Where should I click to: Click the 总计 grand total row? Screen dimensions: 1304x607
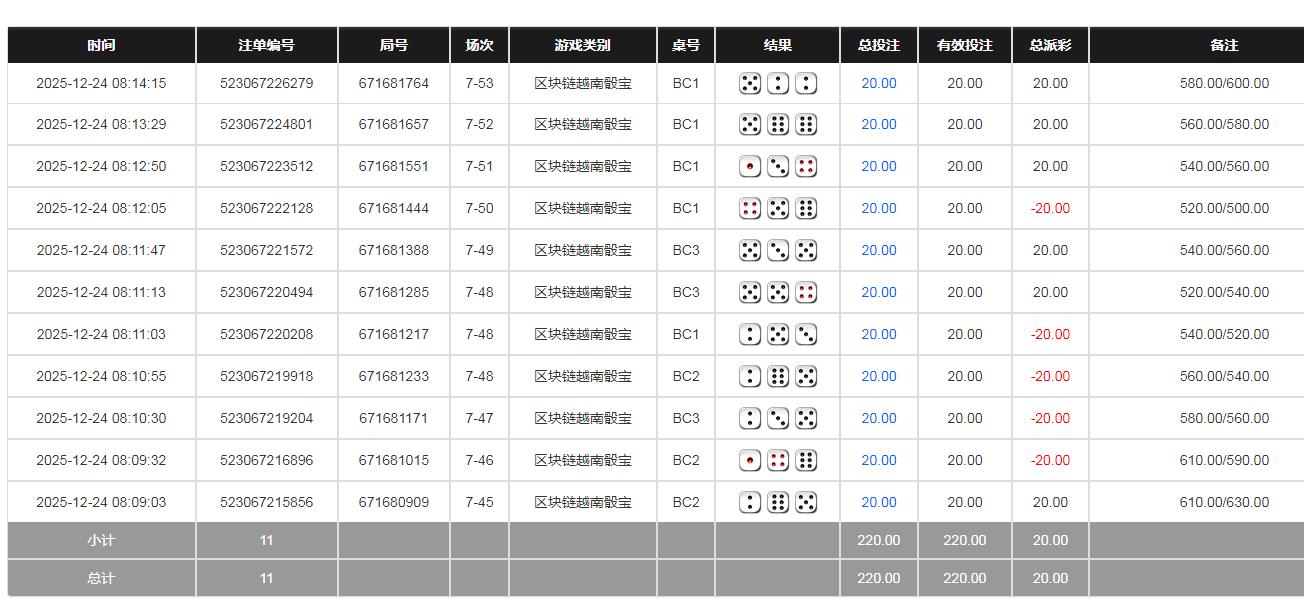101,578
